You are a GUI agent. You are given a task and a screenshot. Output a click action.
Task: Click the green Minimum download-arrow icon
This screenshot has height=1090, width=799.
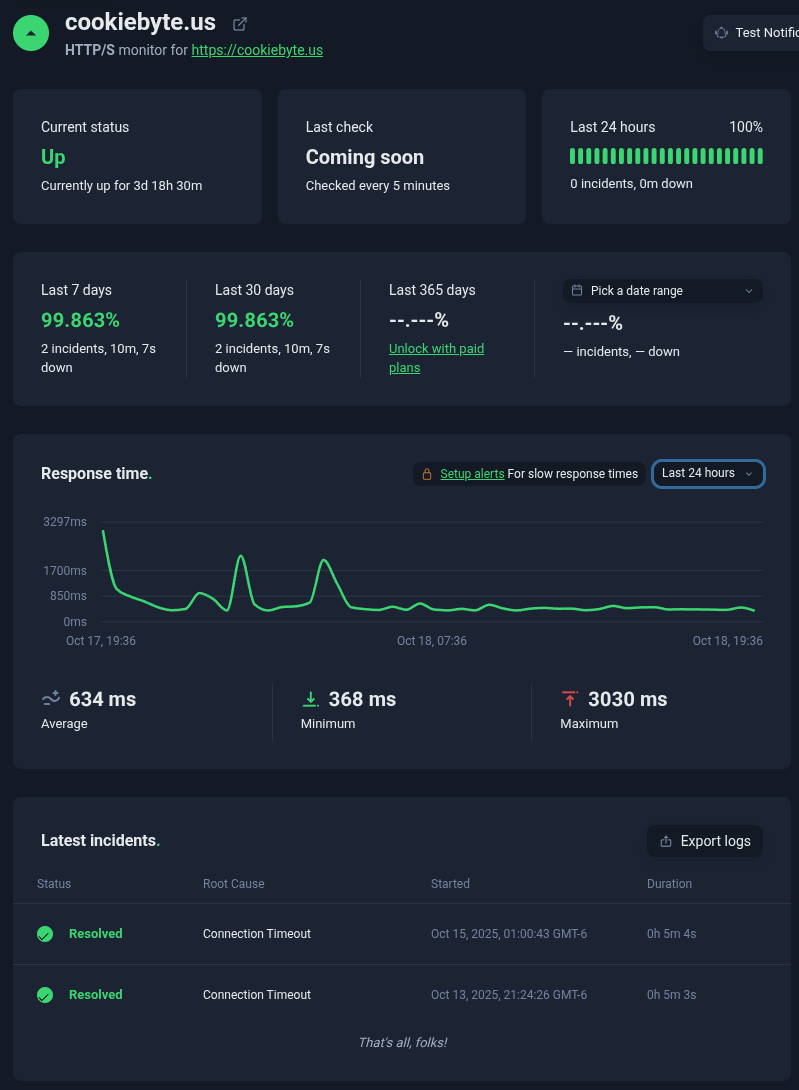point(311,699)
